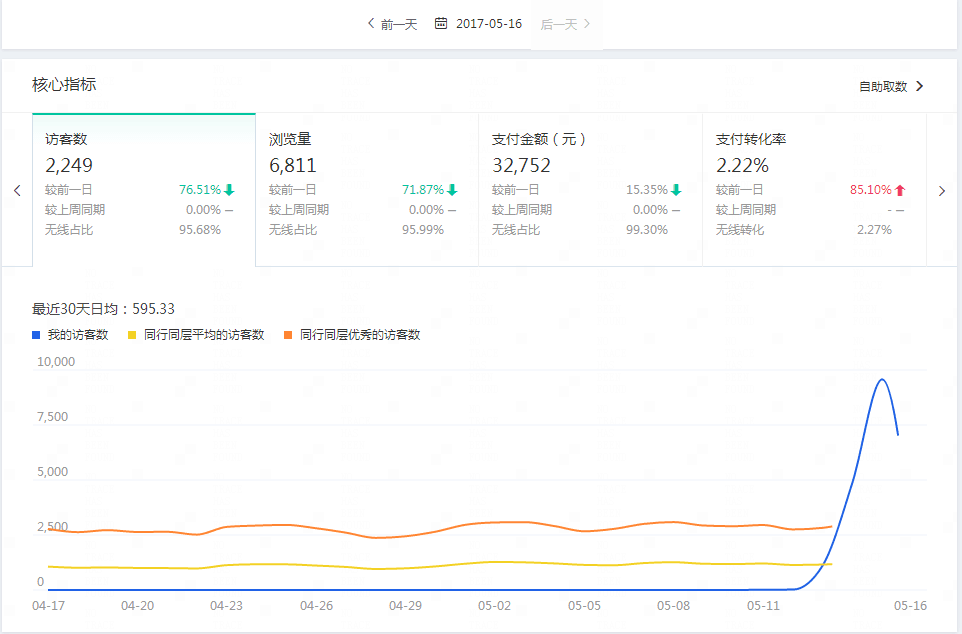Click the blue 我的访客数 legend swatch

tap(36, 335)
